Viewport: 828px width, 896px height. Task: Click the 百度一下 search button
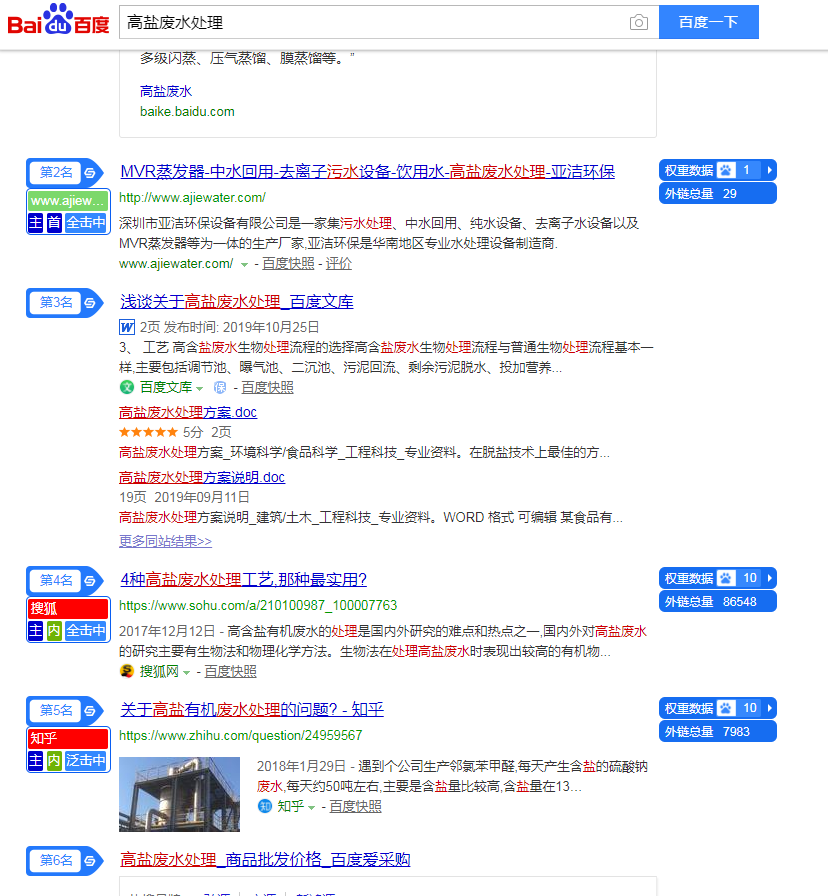click(709, 22)
